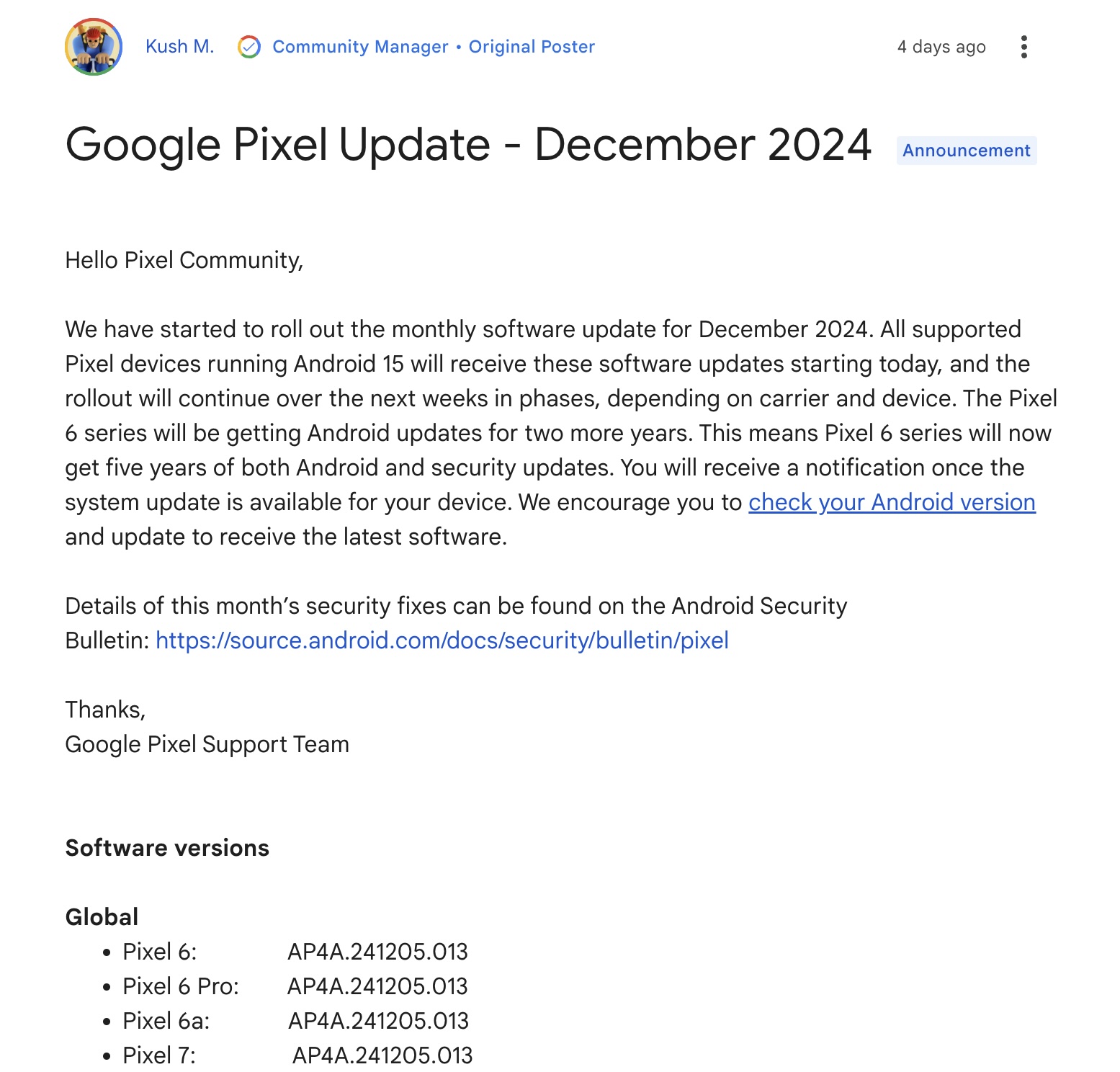Open the three-dot overflow menu

click(x=1025, y=46)
